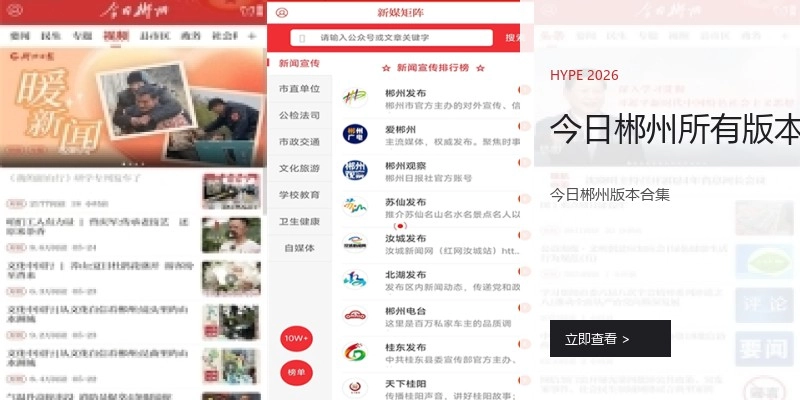Screen dimensions: 800x400
Task: Open the 汝城发布 logo icon
Action: tap(355, 242)
